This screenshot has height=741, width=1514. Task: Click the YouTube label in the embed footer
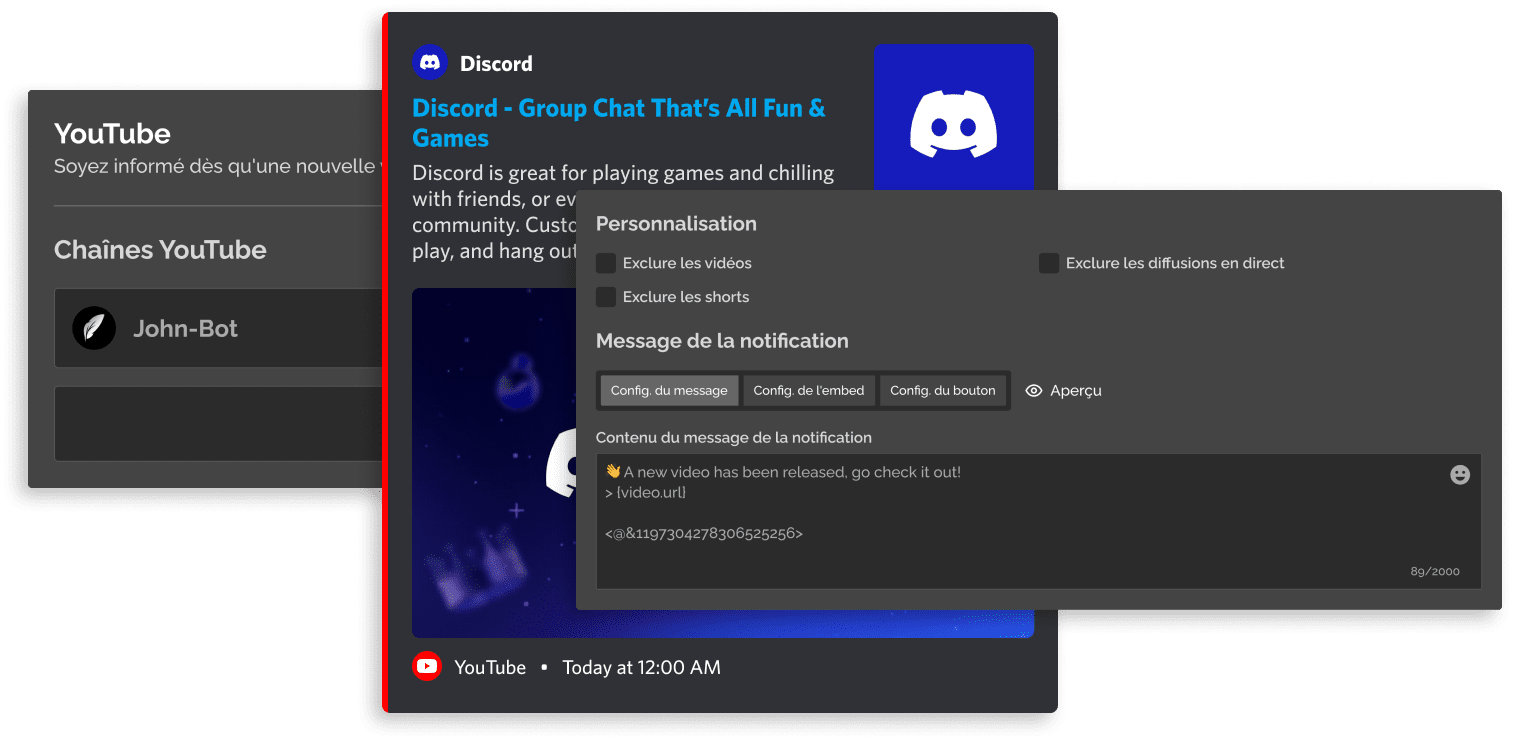tap(490, 667)
